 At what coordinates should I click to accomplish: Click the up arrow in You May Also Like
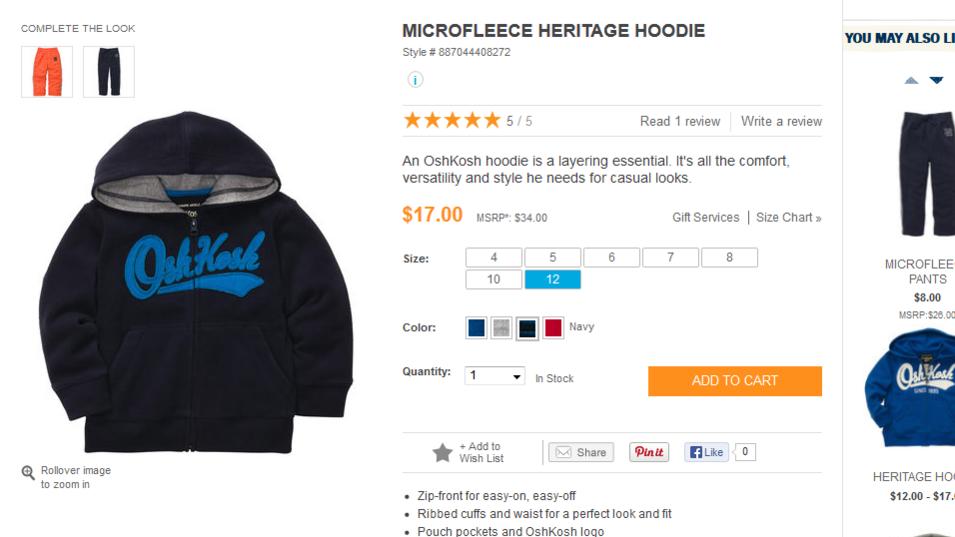(911, 80)
